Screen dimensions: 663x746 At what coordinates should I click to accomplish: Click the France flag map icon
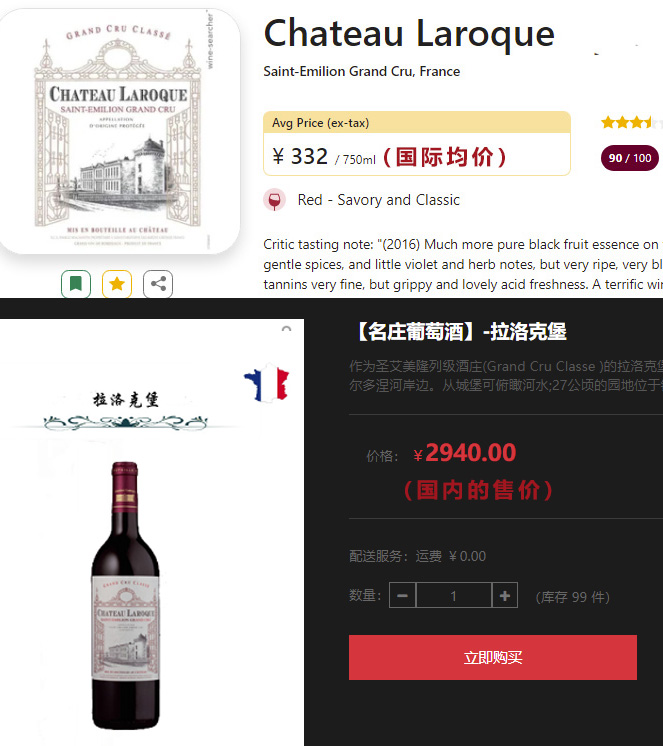(267, 383)
